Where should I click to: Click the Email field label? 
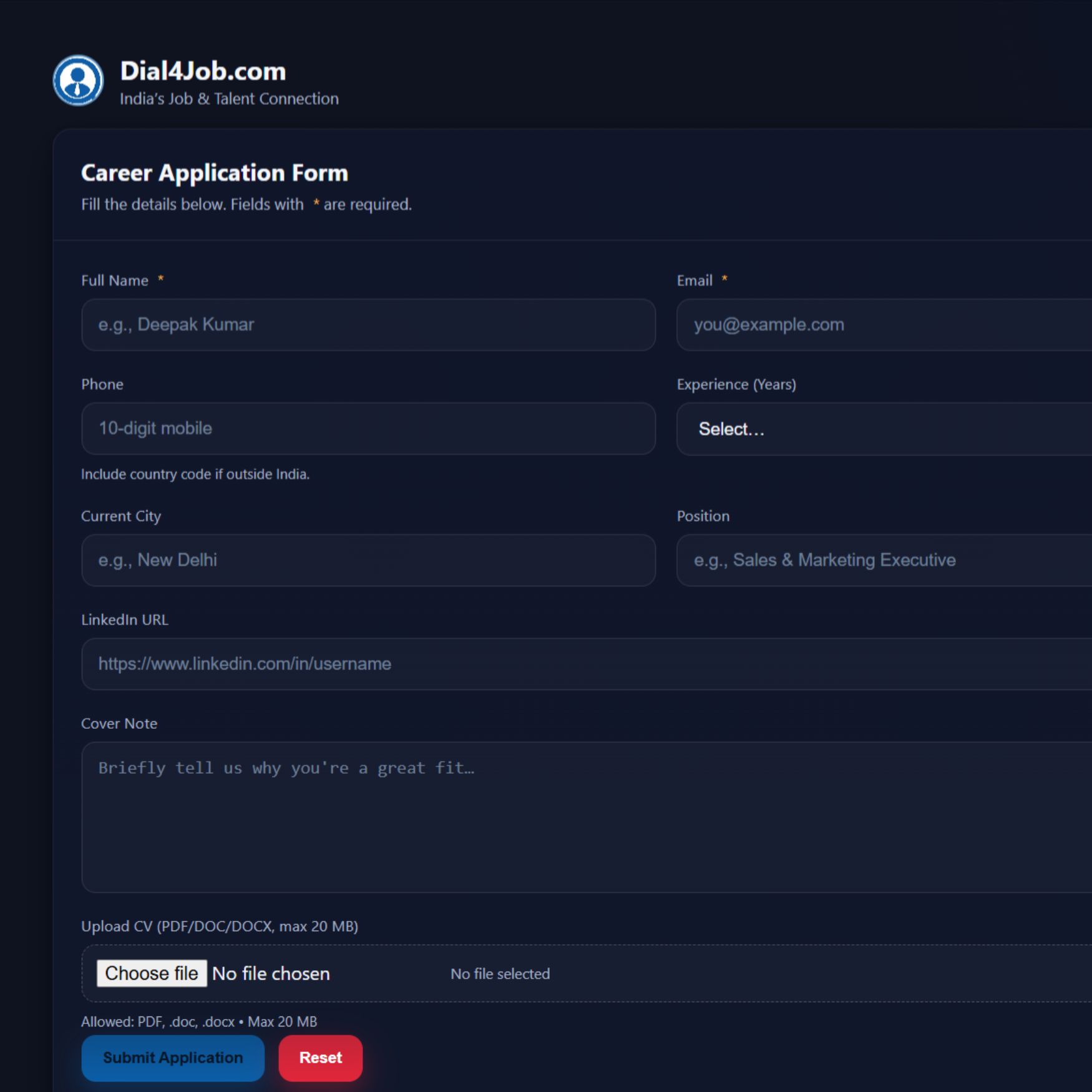pyautogui.click(x=695, y=281)
